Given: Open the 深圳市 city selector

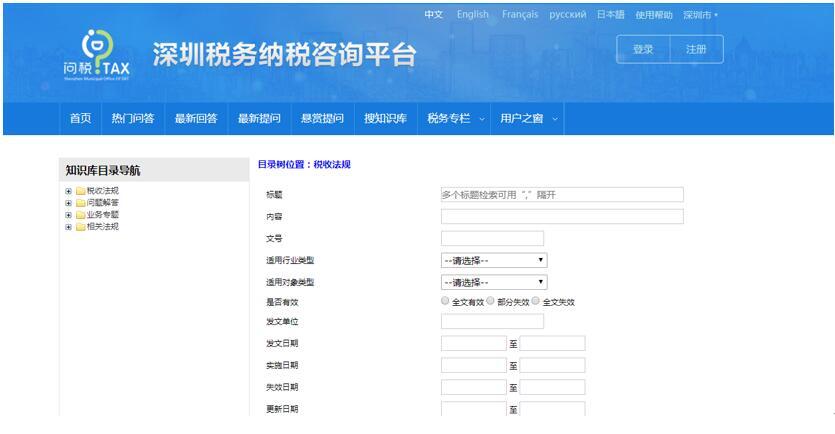Looking at the screenshot, I should pos(700,15).
